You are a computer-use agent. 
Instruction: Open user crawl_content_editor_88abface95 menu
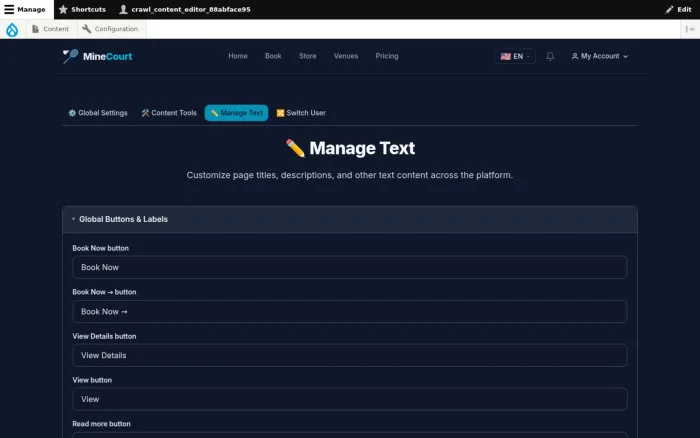coord(185,9)
